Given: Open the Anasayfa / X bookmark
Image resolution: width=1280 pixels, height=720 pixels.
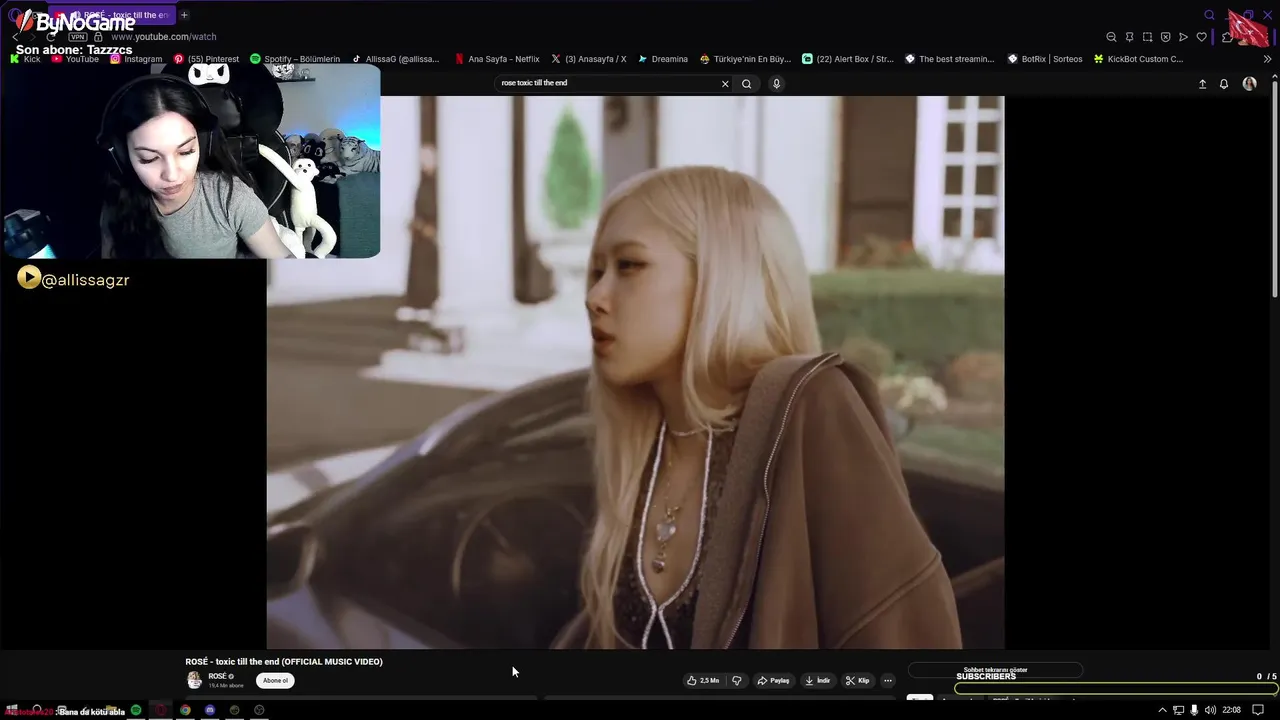Looking at the screenshot, I should [589, 59].
